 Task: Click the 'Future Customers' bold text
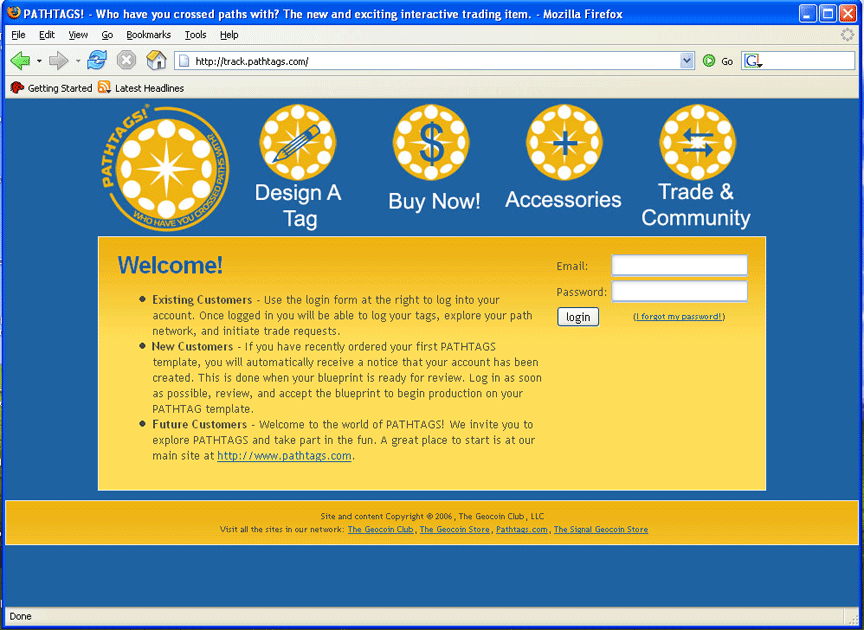tap(199, 424)
